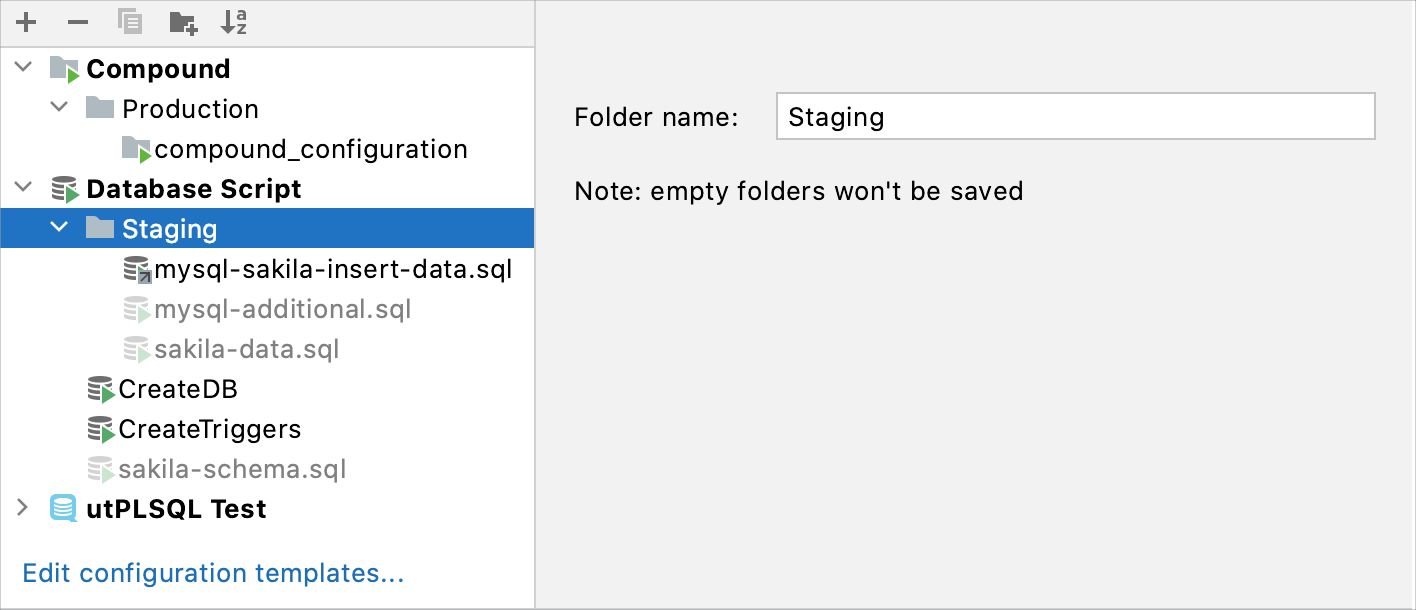
Task: Sort configurations alphabetically
Action: pos(233,22)
